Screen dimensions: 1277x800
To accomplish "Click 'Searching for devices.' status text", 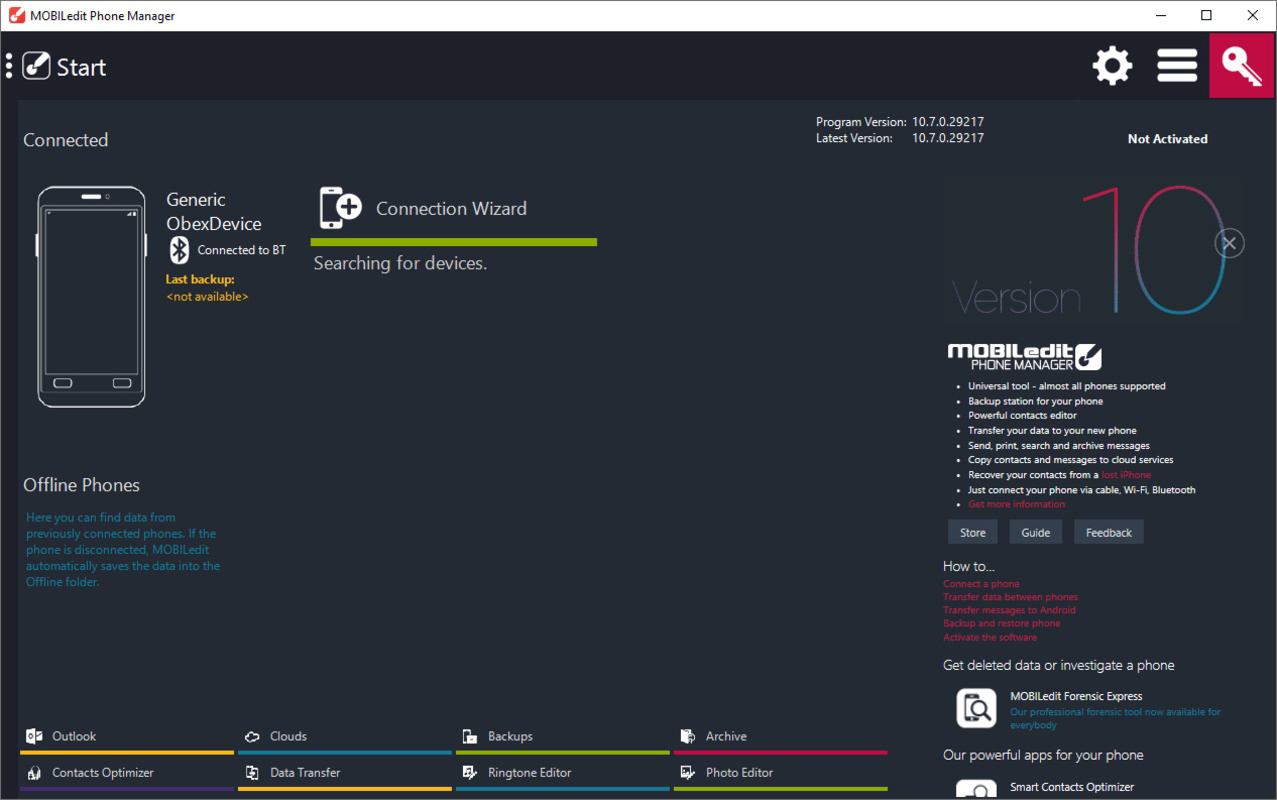I will point(400,264).
